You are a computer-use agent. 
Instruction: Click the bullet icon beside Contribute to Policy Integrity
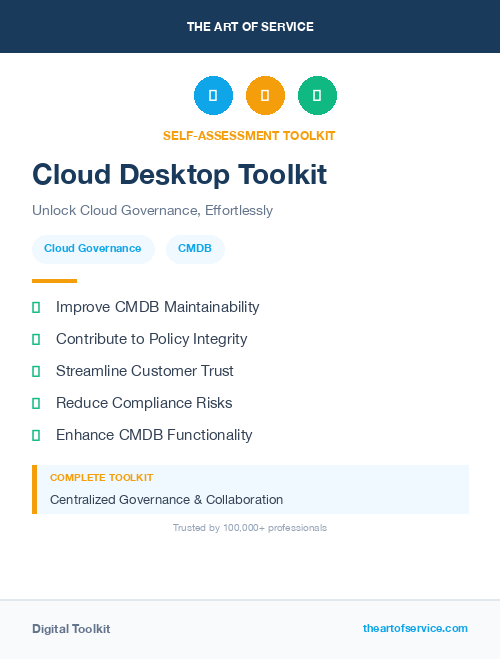(x=36, y=340)
